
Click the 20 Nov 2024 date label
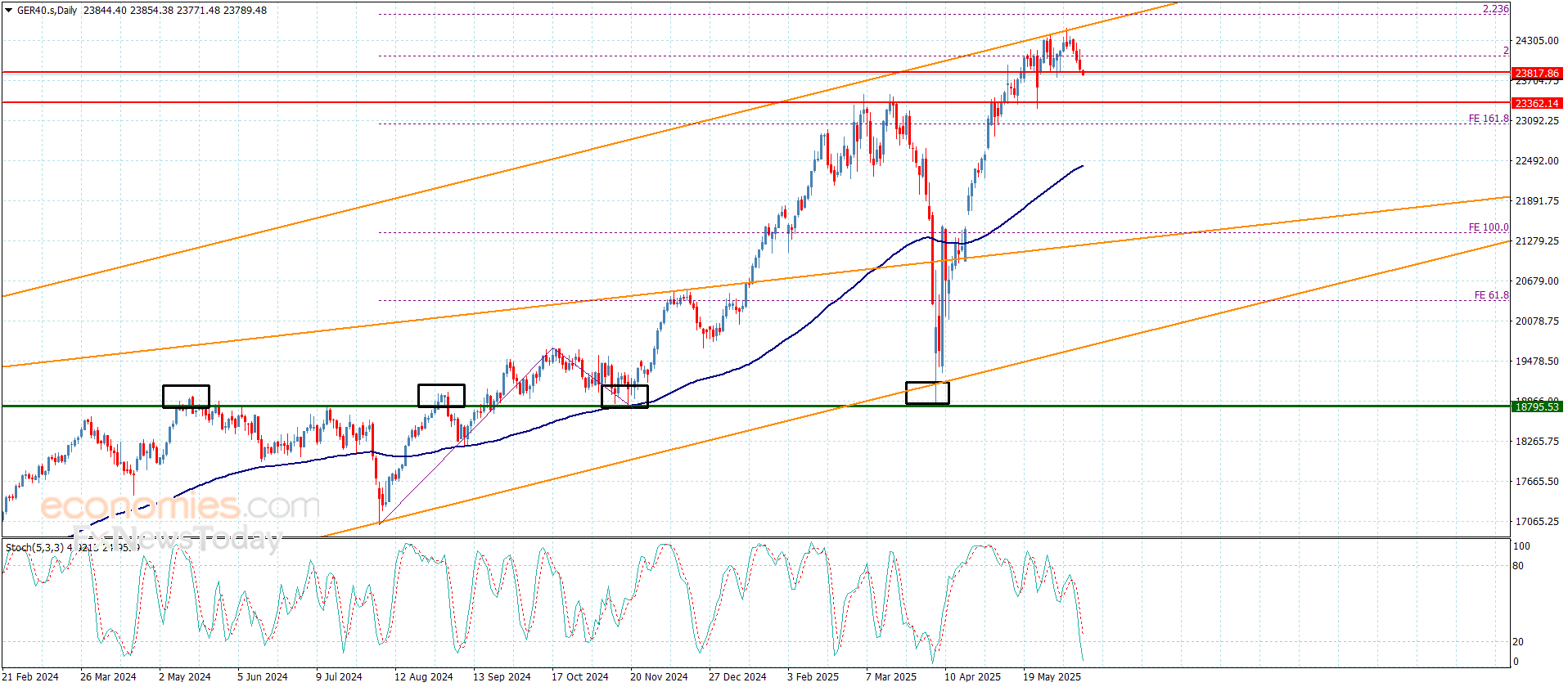point(659,676)
